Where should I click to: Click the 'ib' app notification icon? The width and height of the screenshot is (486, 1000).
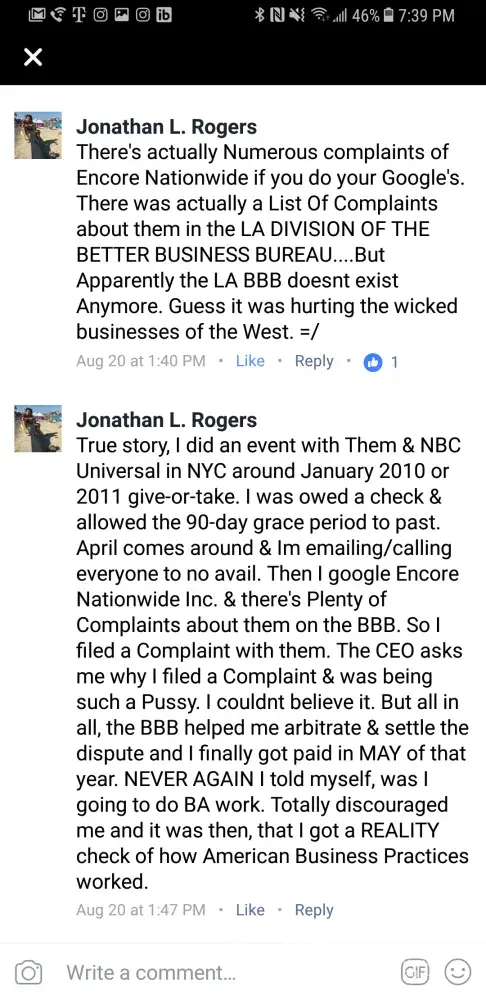pyautogui.click(x=163, y=15)
